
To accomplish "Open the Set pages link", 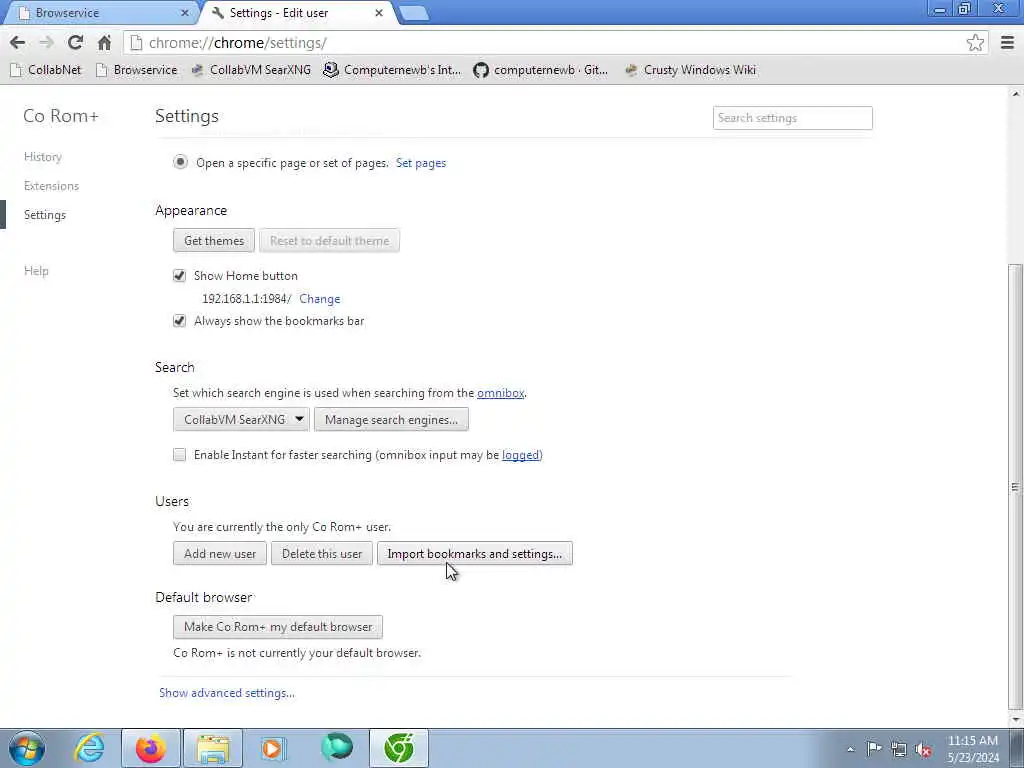I will 421,163.
